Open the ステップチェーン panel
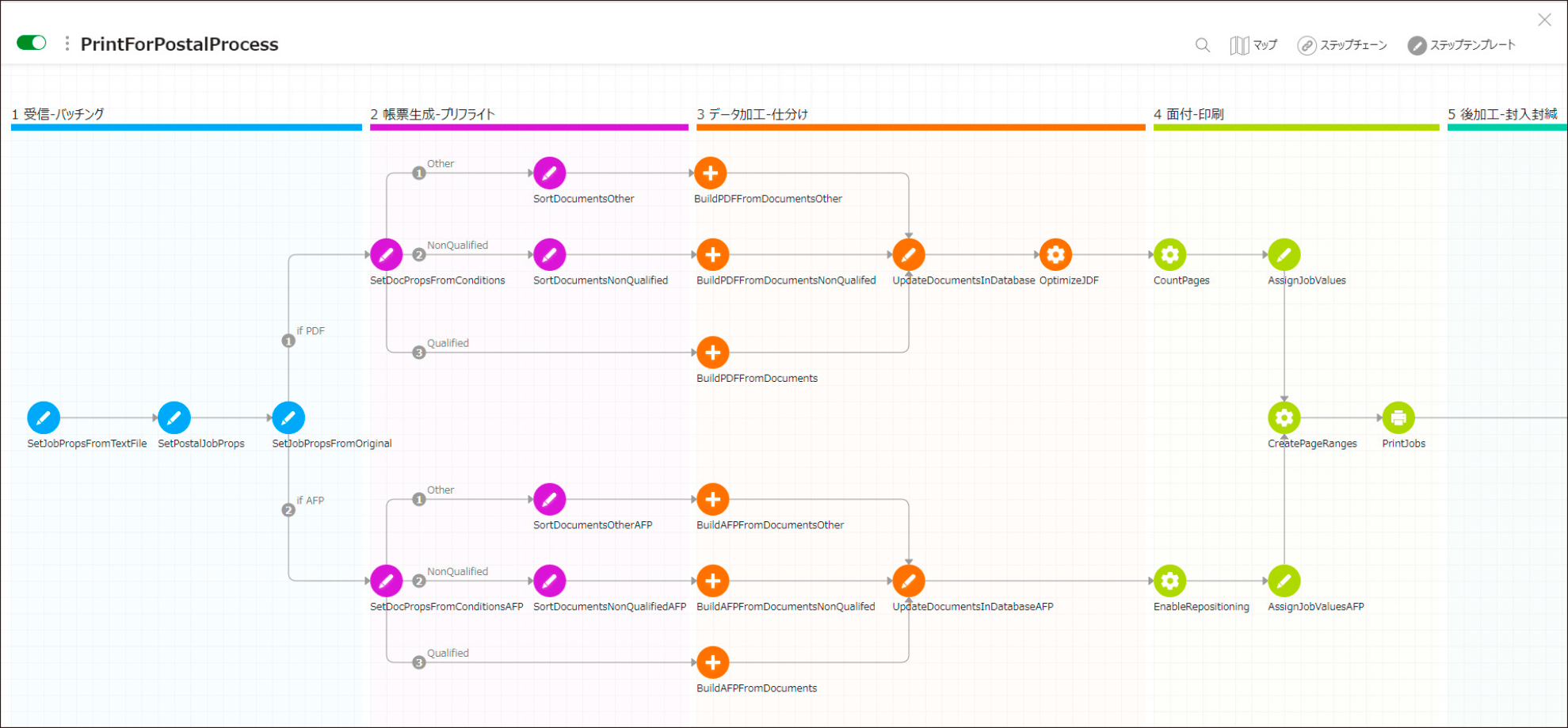1568x728 pixels. coord(1342,45)
